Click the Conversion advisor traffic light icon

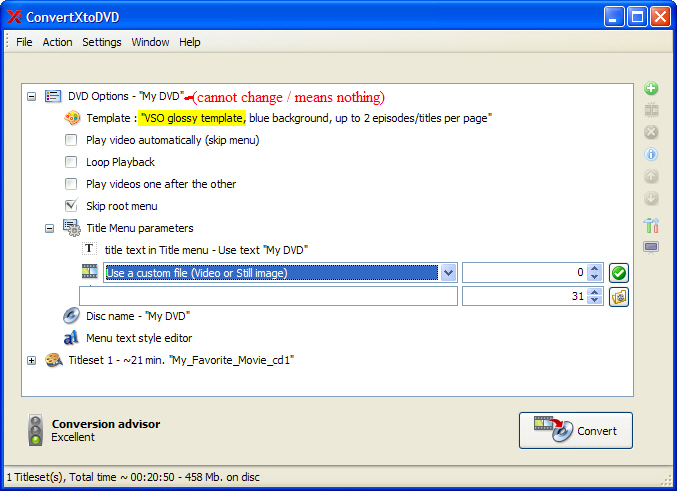click(x=35, y=430)
